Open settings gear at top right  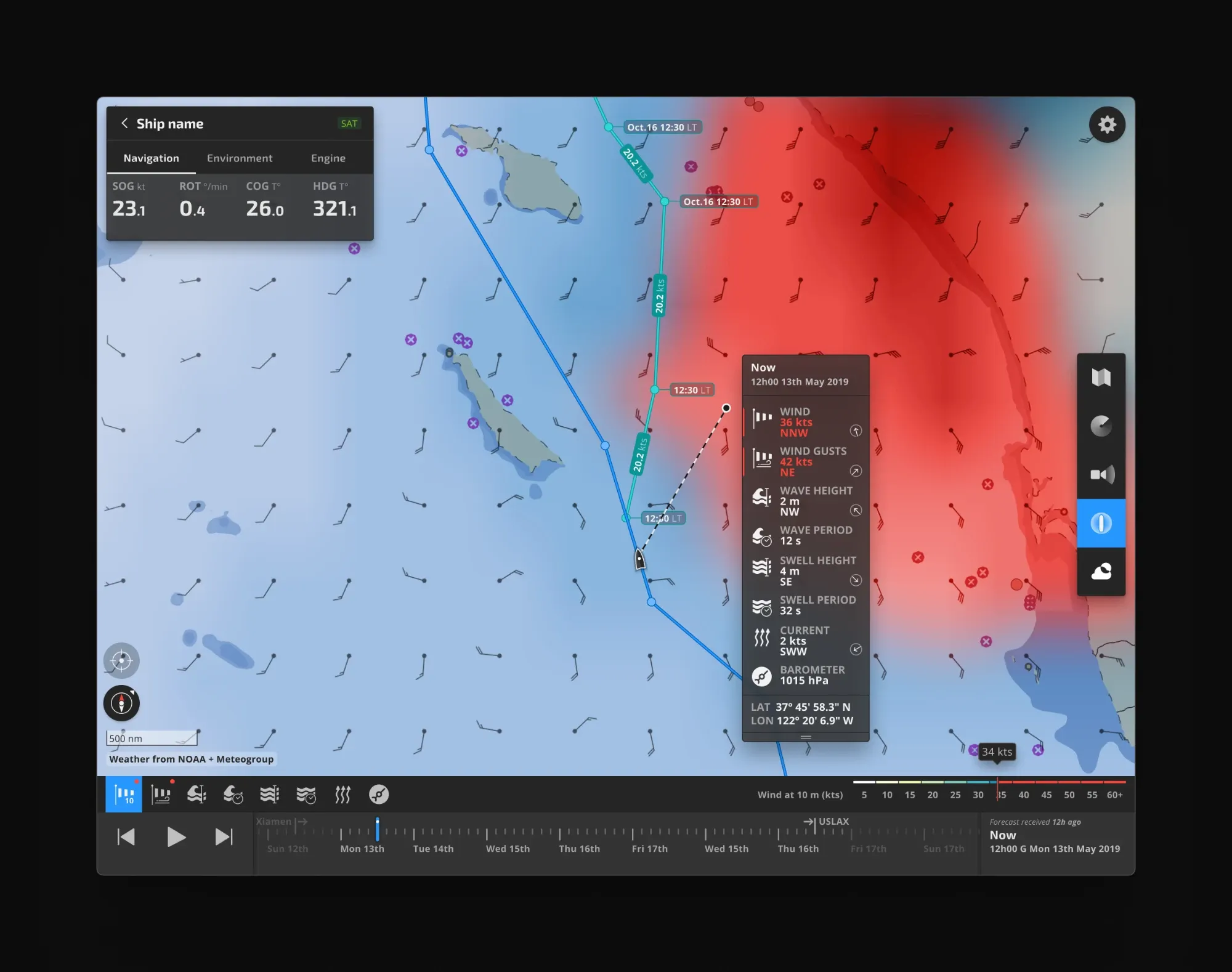point(1107,124)
